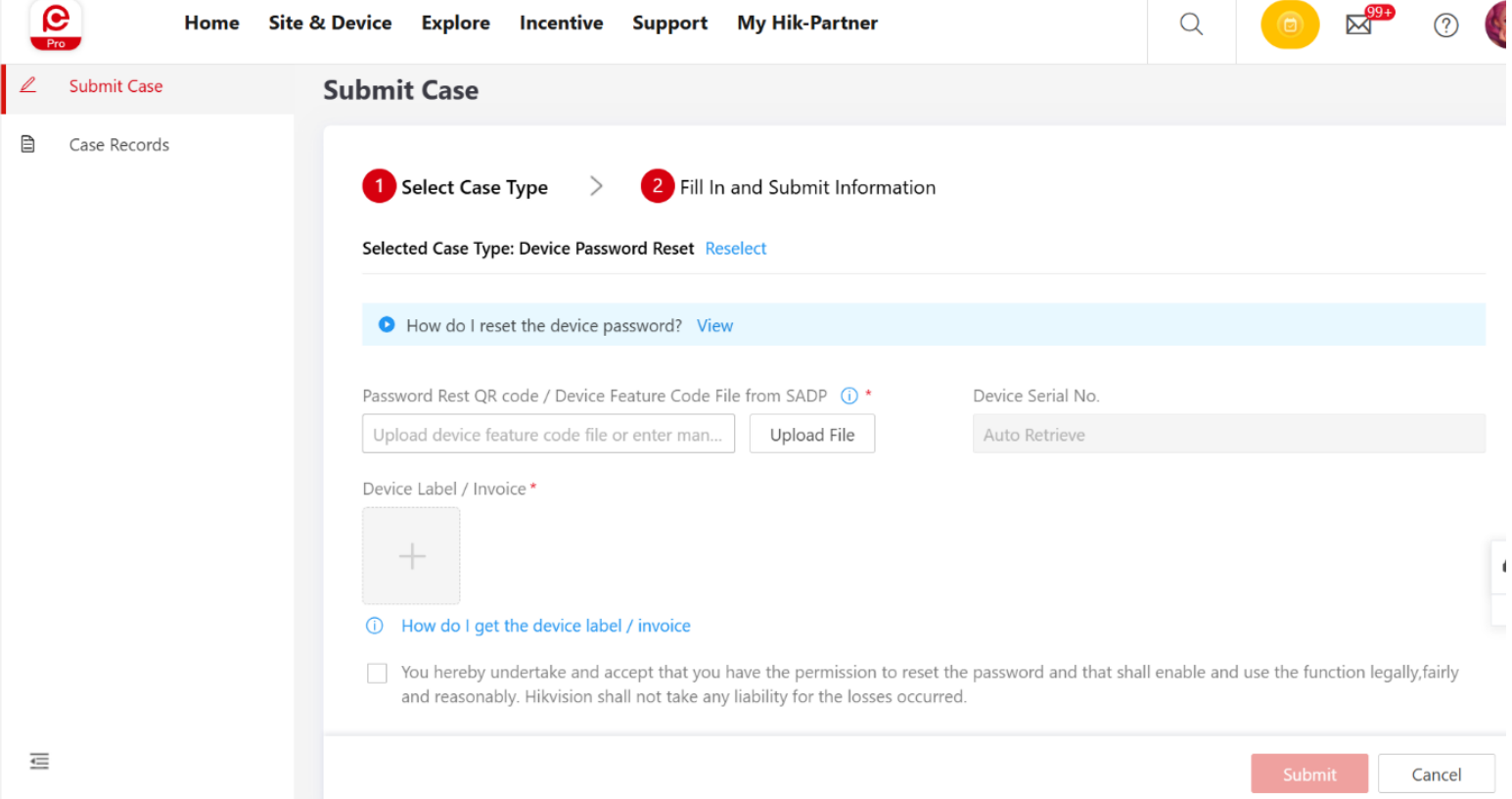The height and width of the screenshot is (799, 1512).
Task: Click the Submit button
Action: click(x=1309, y=774)
